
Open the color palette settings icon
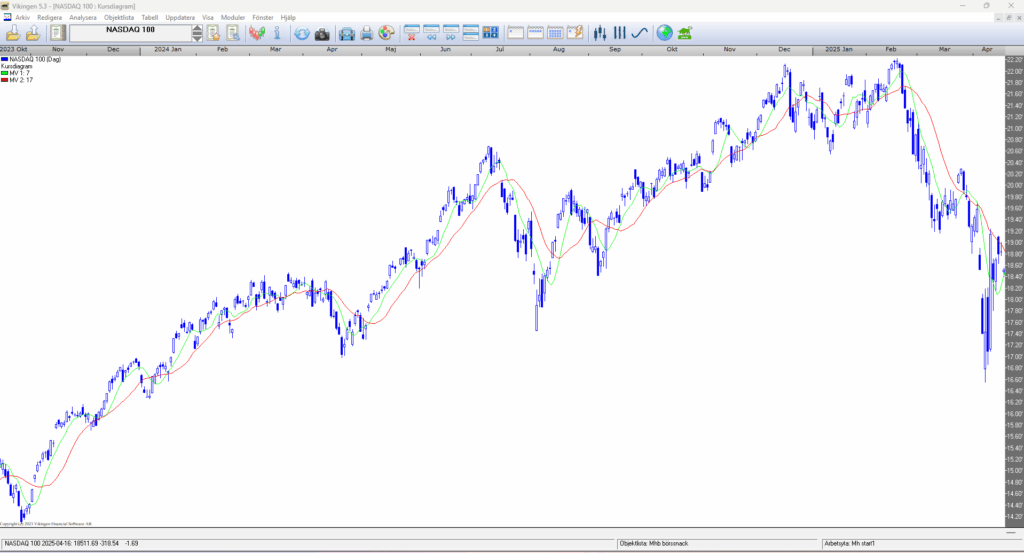(386, 33)
